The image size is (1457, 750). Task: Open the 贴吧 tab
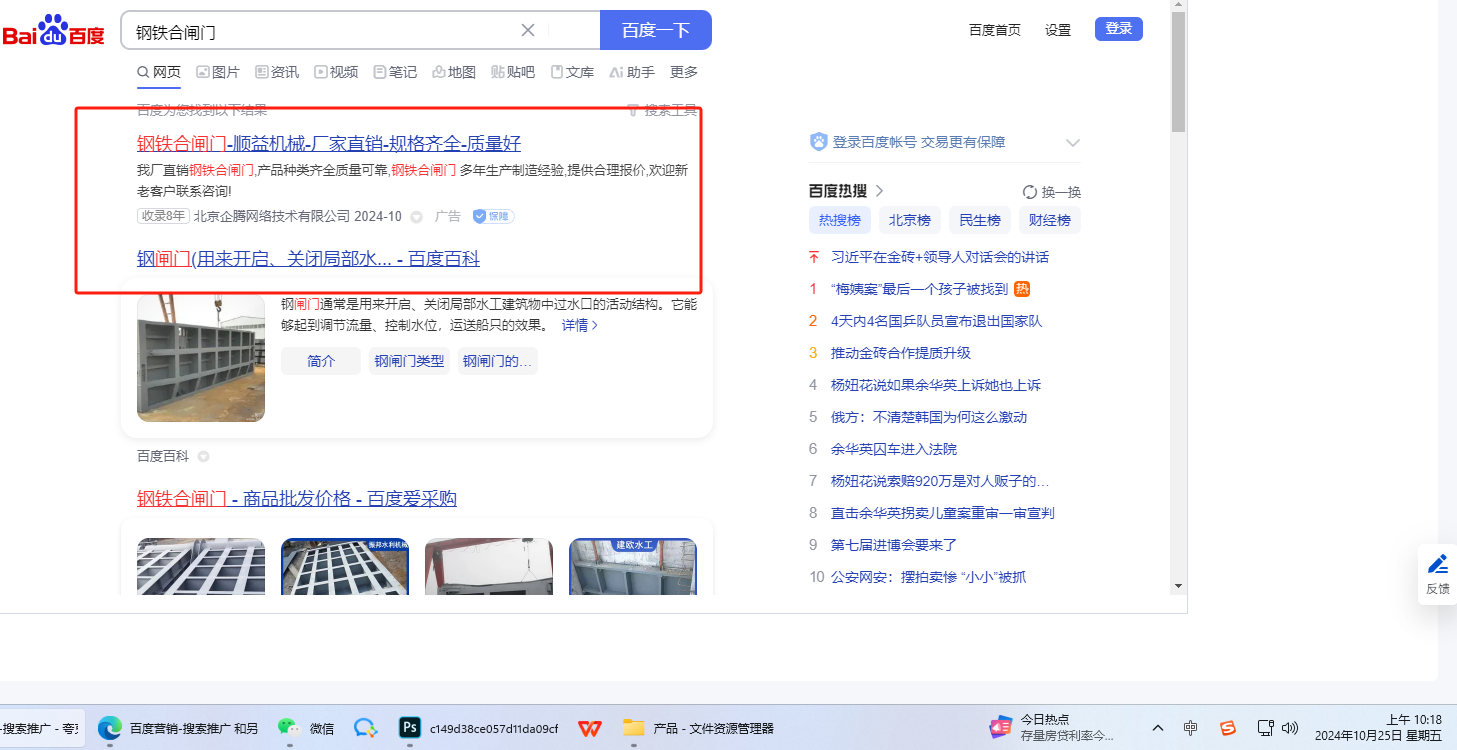pyautogui.click(x=513, y=72)
